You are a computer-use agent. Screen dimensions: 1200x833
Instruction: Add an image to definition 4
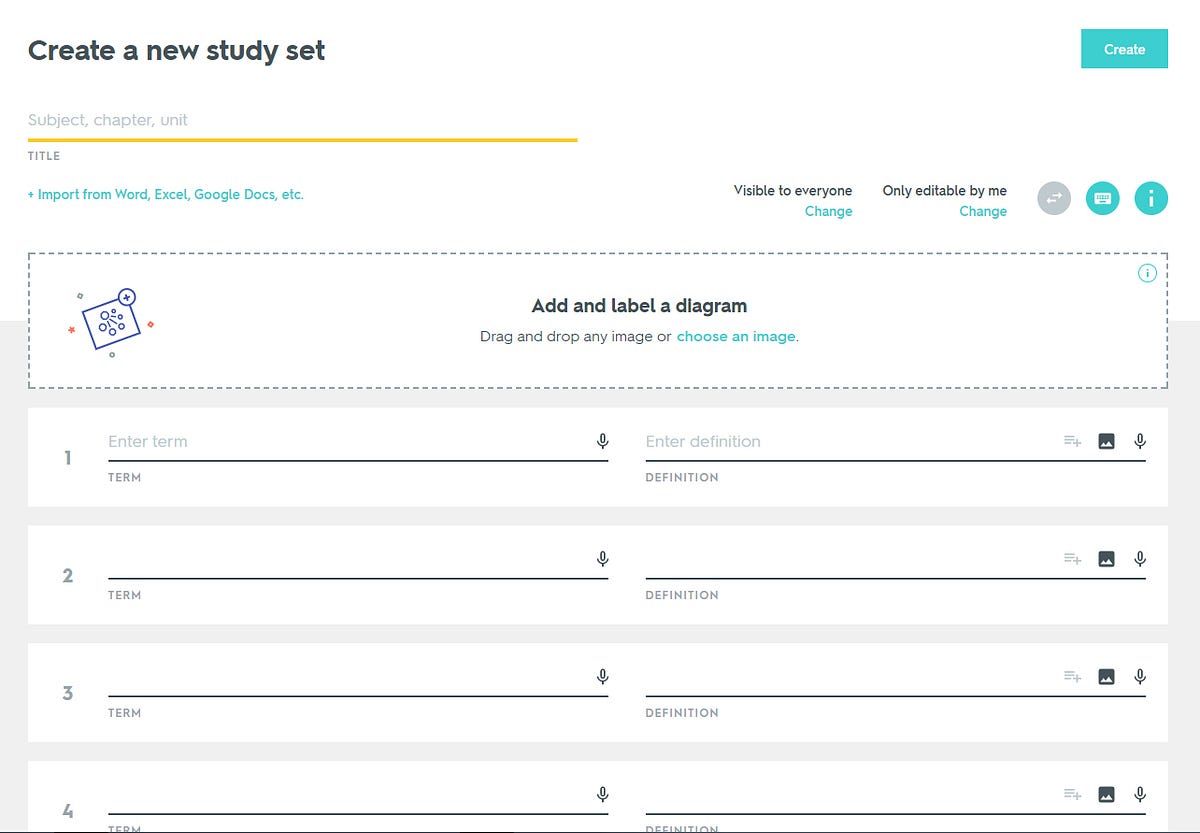click(x=1107, y=794)
